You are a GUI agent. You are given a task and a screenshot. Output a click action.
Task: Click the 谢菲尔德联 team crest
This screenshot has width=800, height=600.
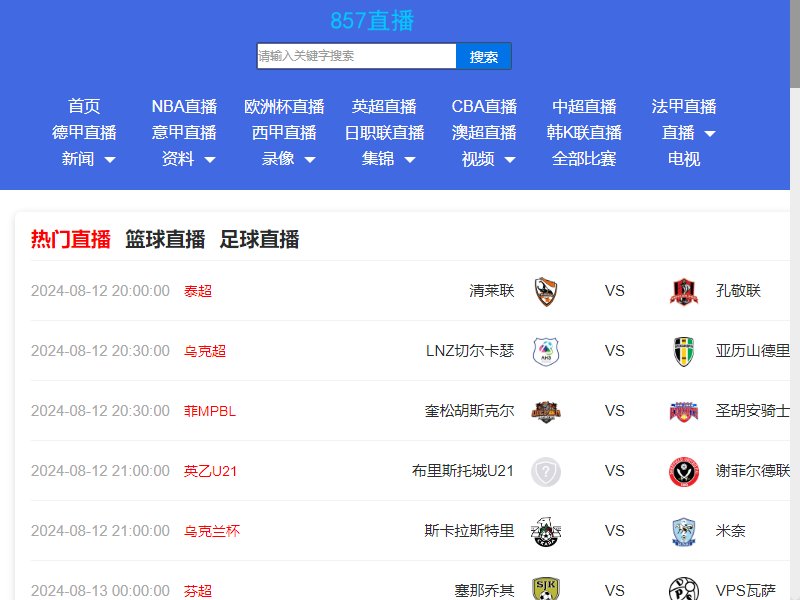tap(684, 471)
